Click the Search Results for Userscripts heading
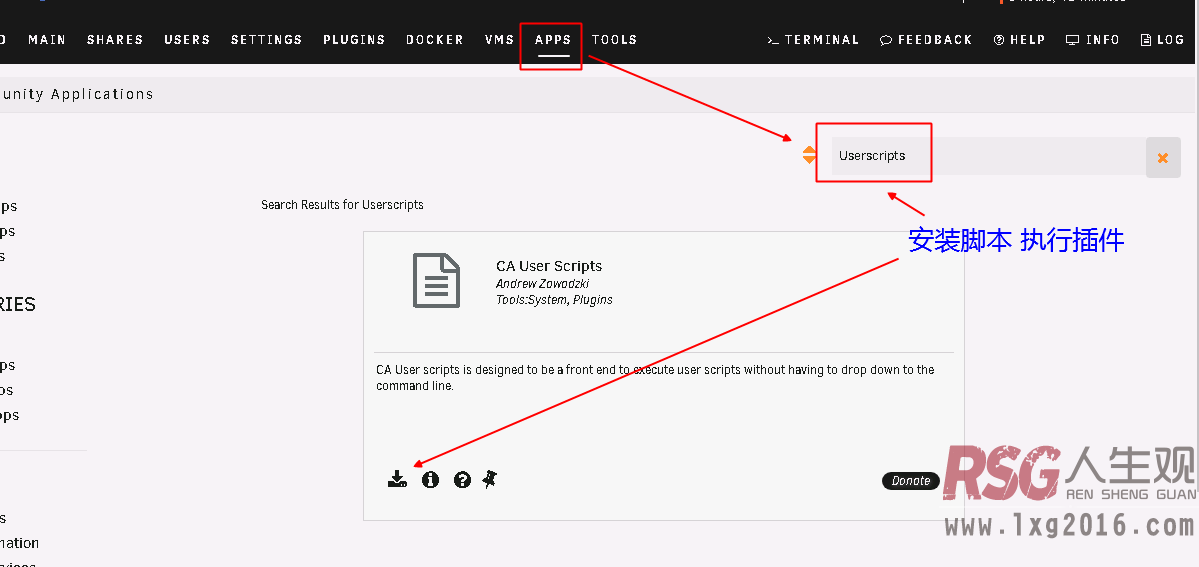The width and height of the screenshot is (1199, 567). click(343, 205)
